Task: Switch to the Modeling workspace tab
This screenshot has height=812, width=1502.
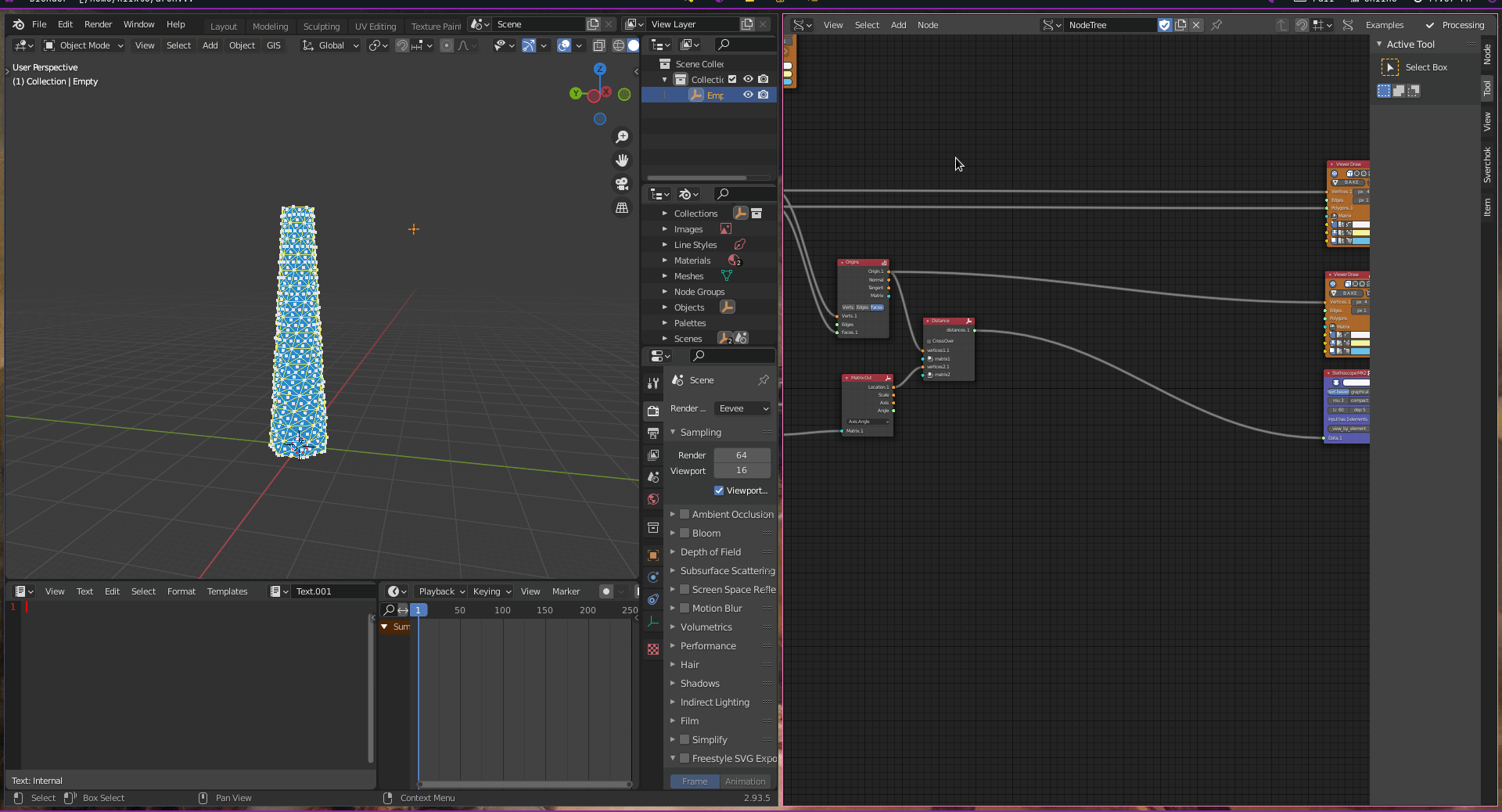Action: pos(270,26)
